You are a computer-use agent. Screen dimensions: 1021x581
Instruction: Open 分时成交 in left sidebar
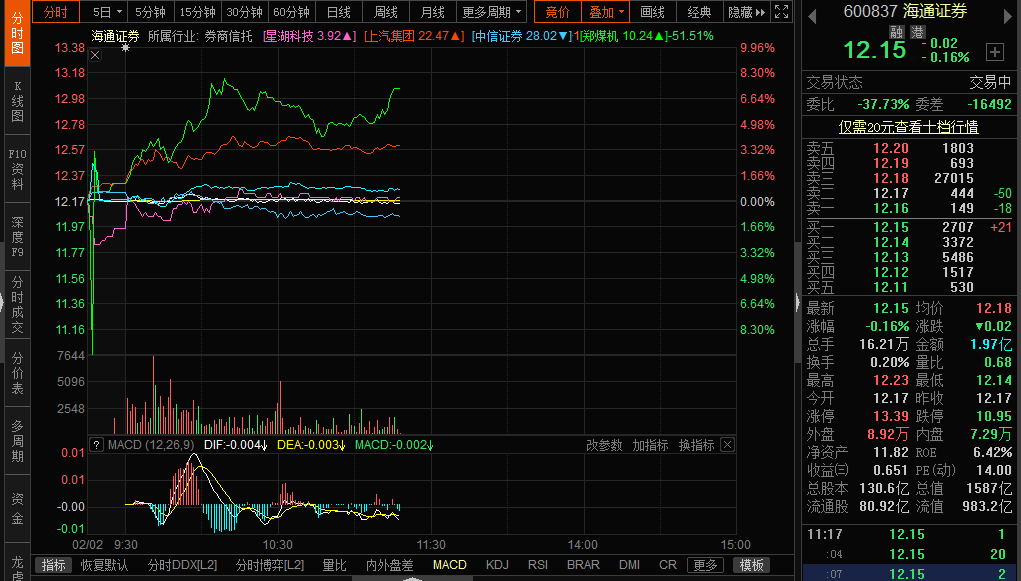coord(18,305)
